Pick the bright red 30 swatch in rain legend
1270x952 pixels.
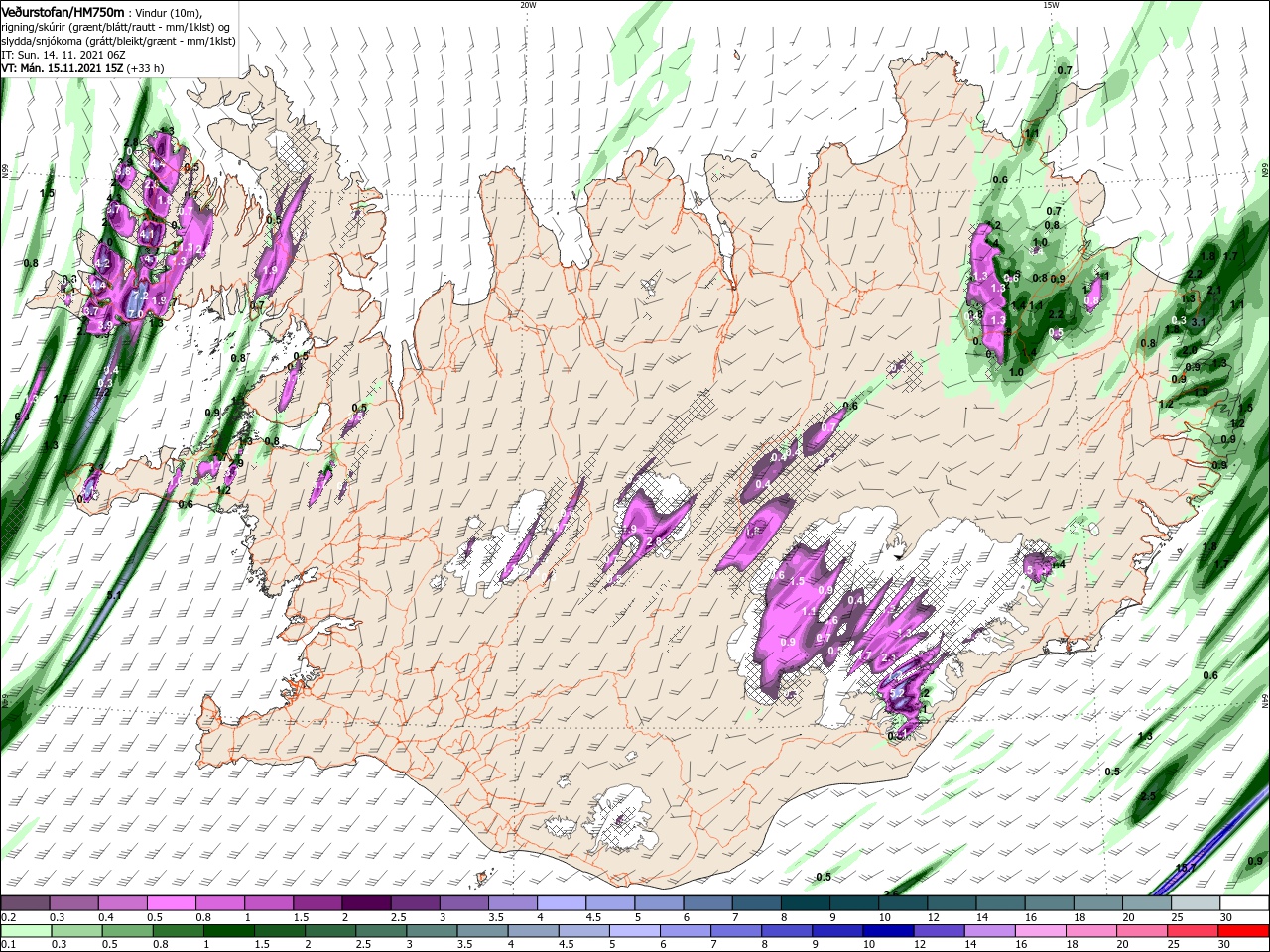(x=1243, y=931)
